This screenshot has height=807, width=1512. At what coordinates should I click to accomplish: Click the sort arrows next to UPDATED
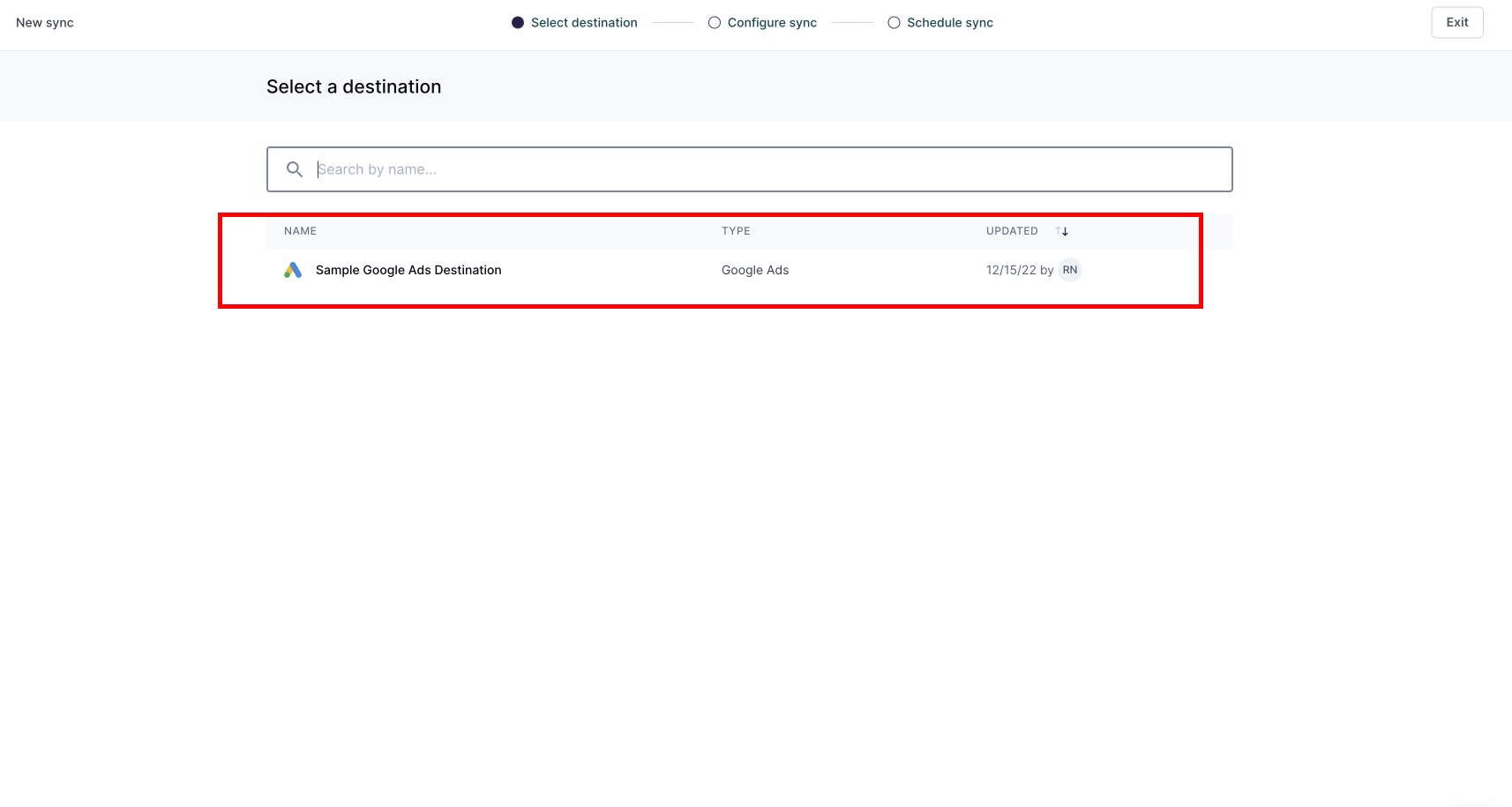coord(1061,230)
